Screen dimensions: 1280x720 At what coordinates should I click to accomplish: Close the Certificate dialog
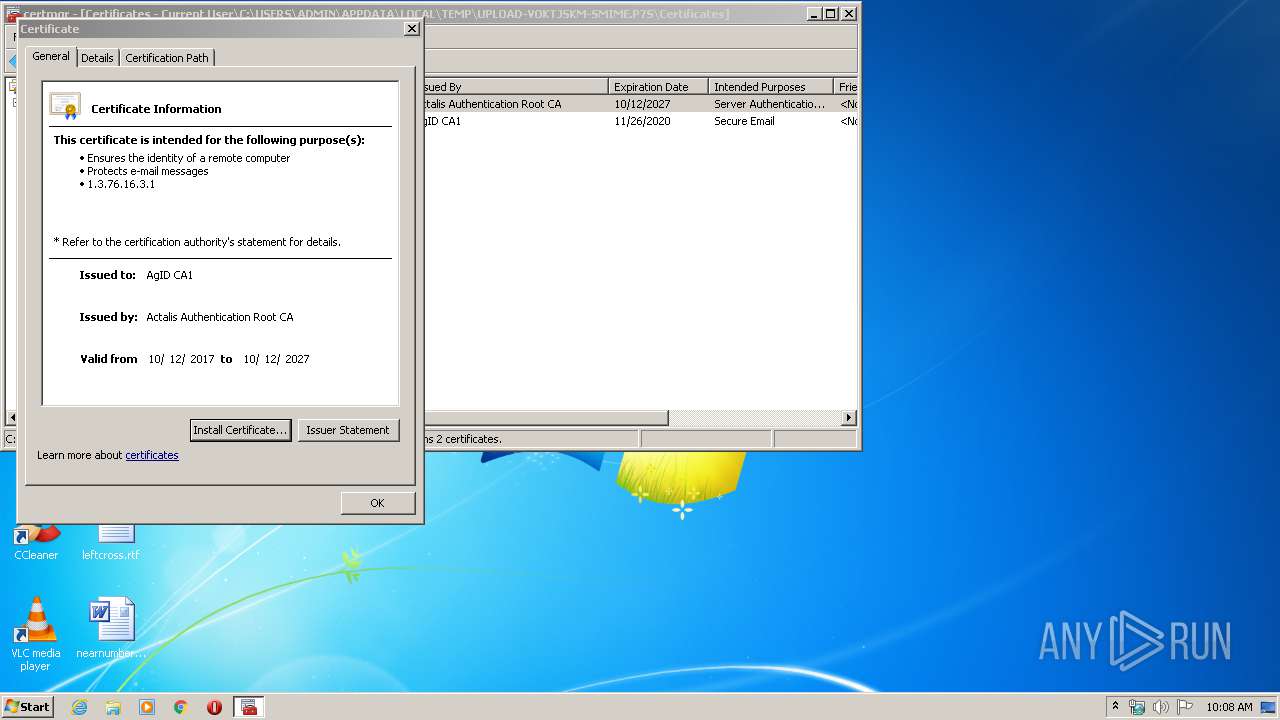tap(411, 29)
